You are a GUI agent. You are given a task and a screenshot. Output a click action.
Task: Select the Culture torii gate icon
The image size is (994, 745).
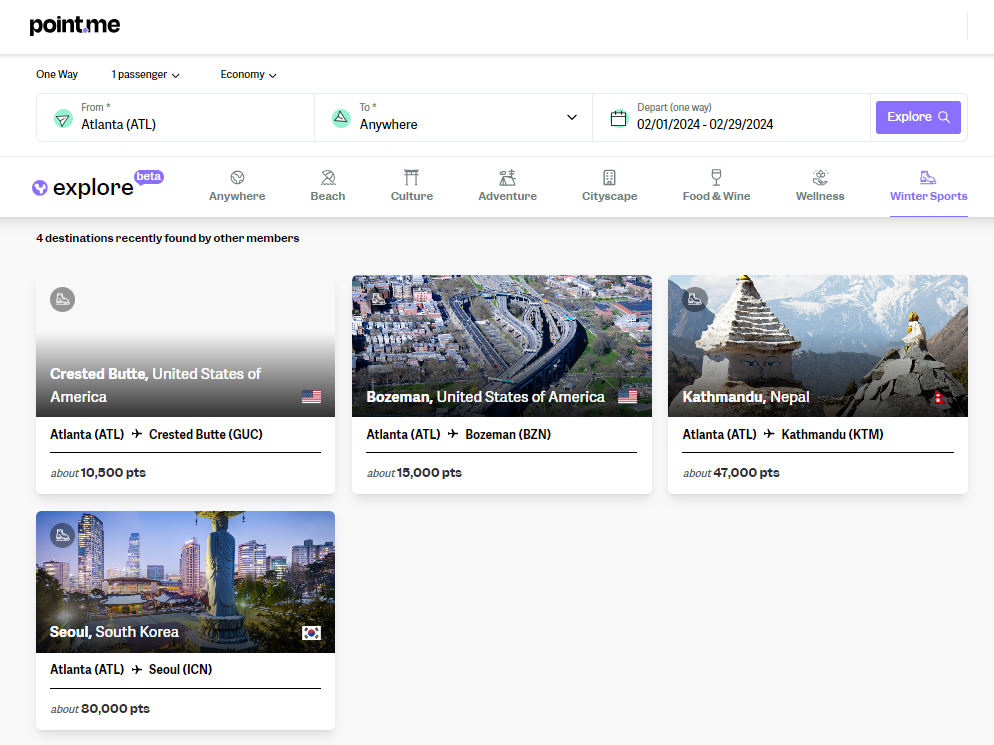(412, 176)
